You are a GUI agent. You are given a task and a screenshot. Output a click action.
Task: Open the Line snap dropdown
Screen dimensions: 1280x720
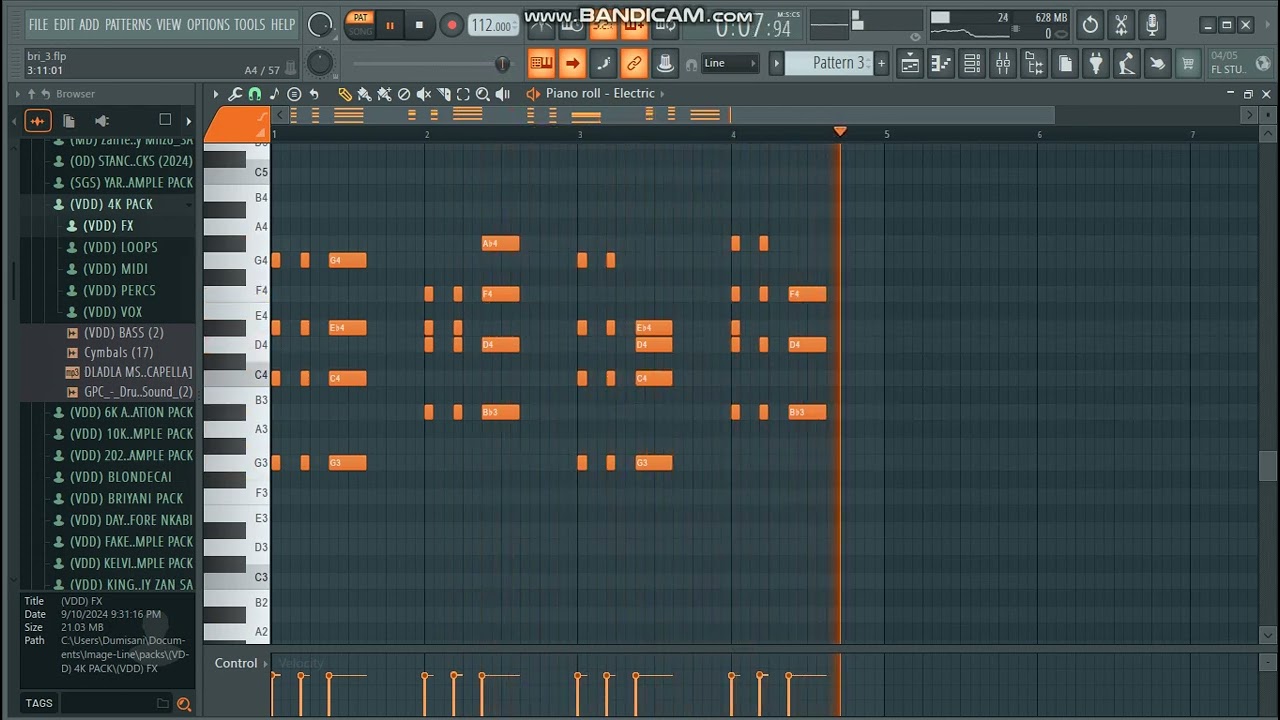tap(731, 63)
